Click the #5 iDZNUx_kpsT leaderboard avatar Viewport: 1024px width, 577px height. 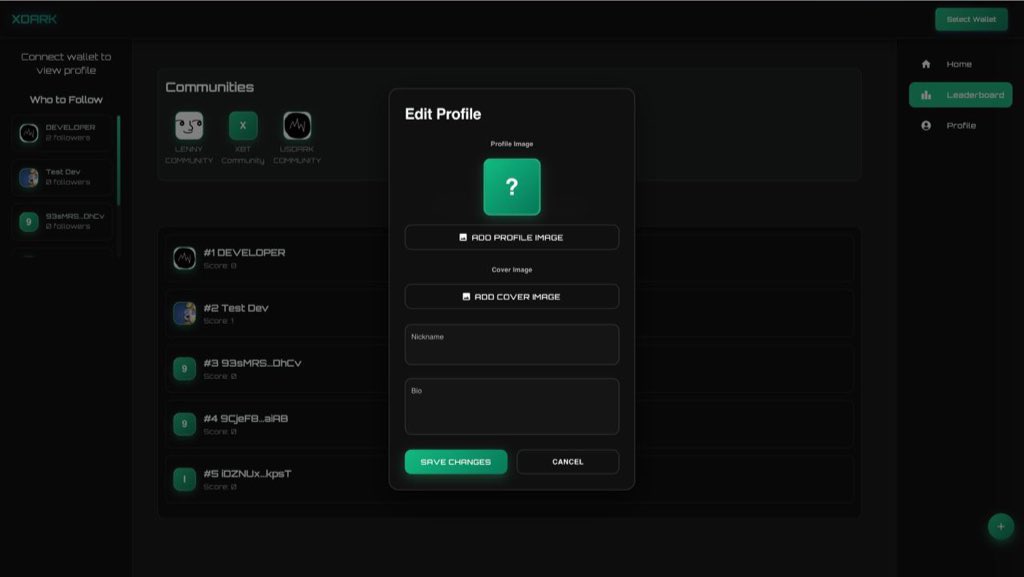point(184,480)
